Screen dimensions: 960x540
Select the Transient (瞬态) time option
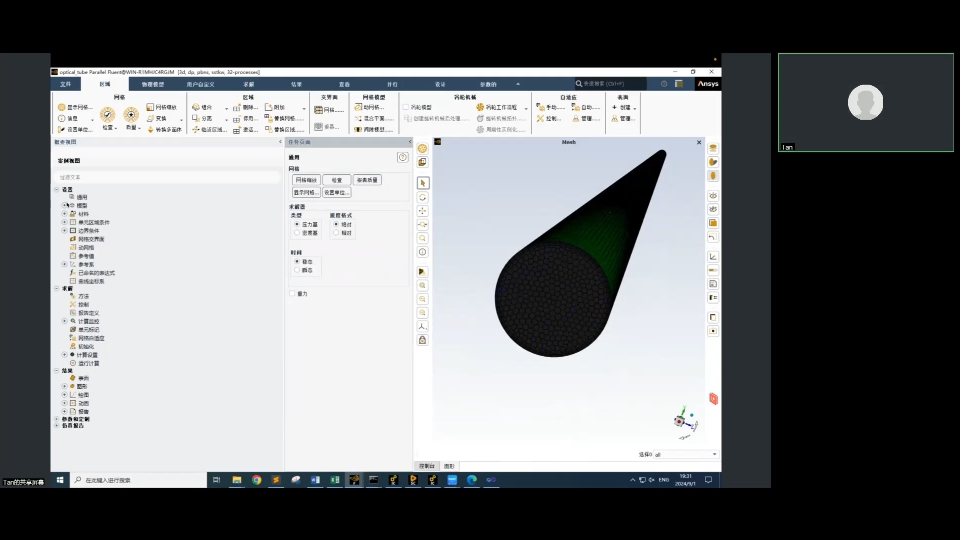(297, 270)
